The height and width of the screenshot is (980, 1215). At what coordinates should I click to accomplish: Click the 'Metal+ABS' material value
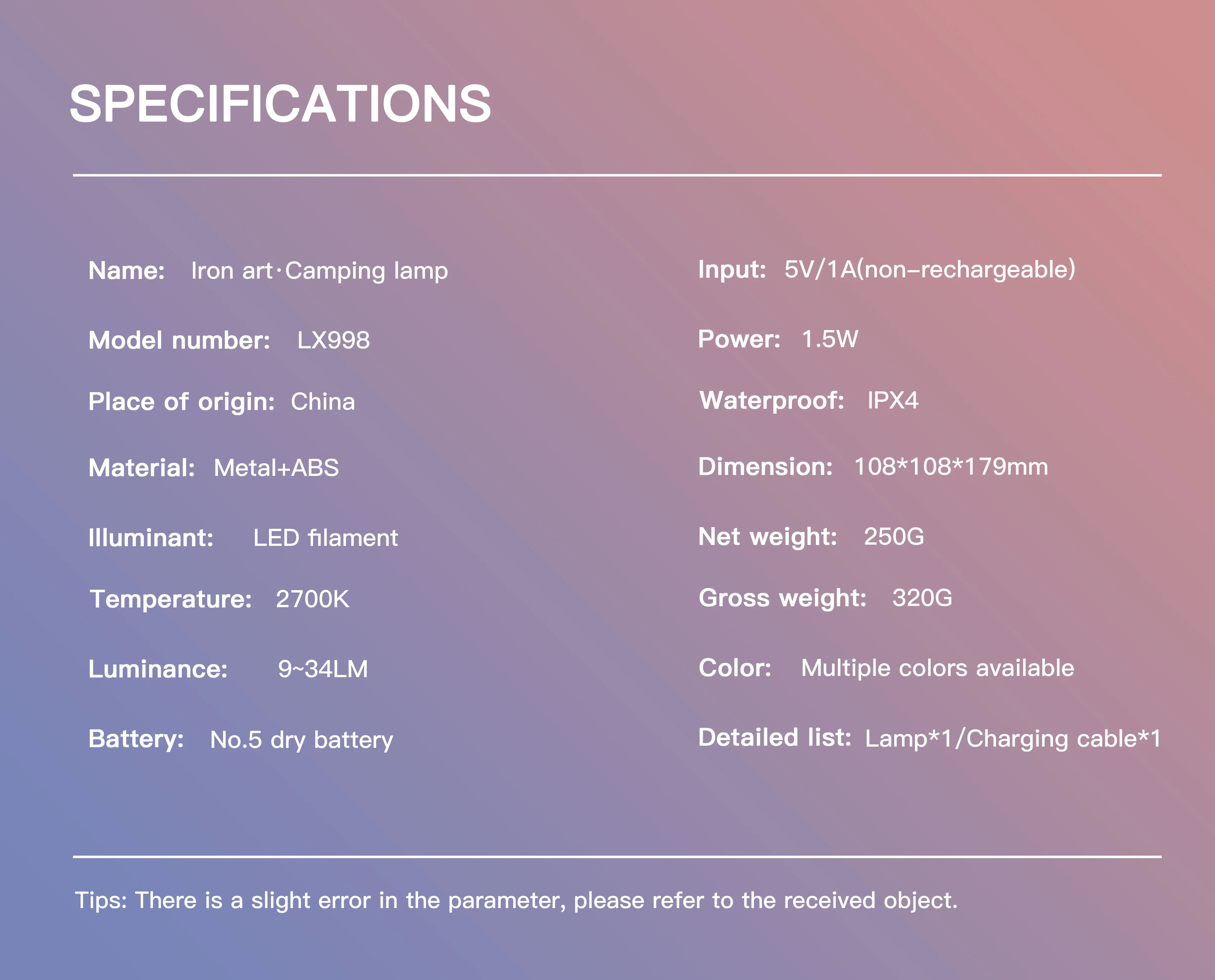pos(276,468)
